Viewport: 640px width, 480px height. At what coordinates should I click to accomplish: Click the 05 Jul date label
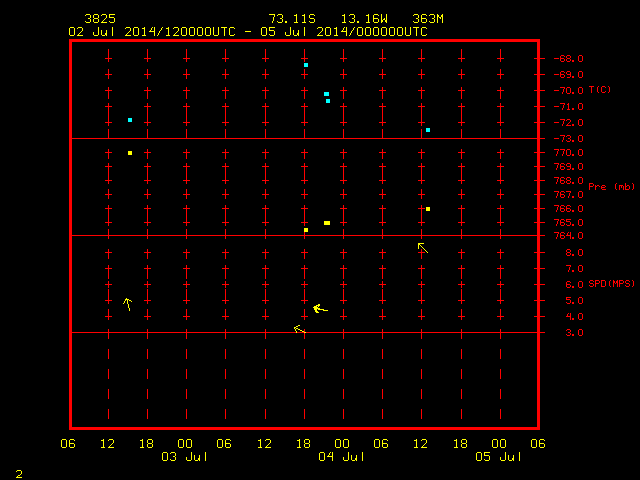[x=498, y=456]
